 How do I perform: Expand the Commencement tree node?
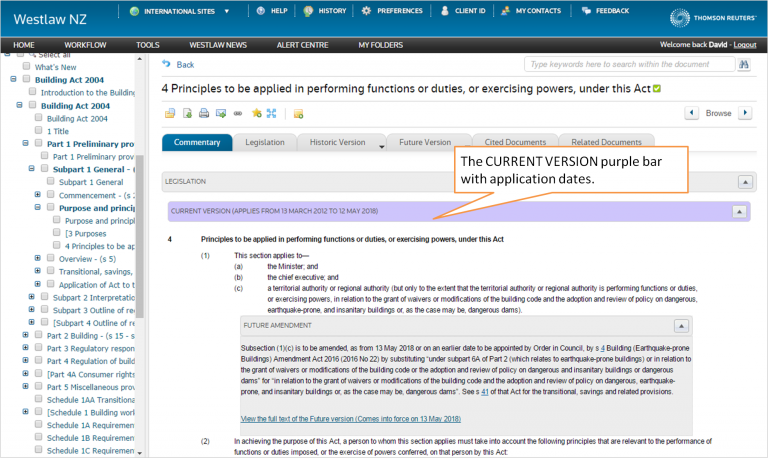pyautogui.click(x=38, y=194)
